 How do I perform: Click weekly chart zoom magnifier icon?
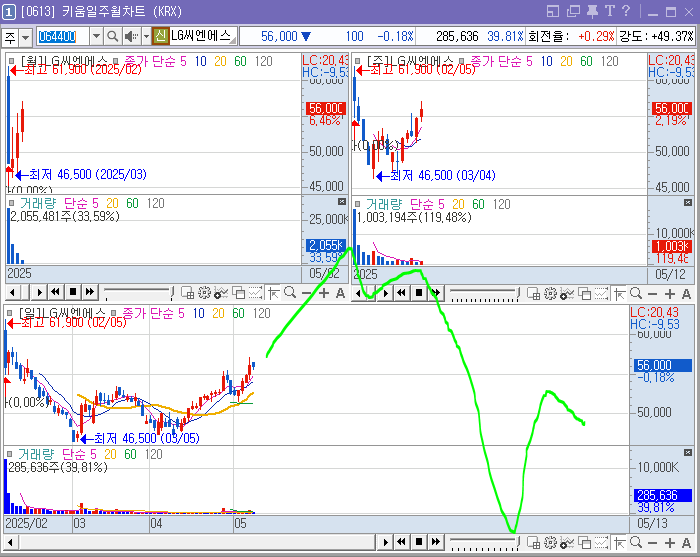click(636, 293)
